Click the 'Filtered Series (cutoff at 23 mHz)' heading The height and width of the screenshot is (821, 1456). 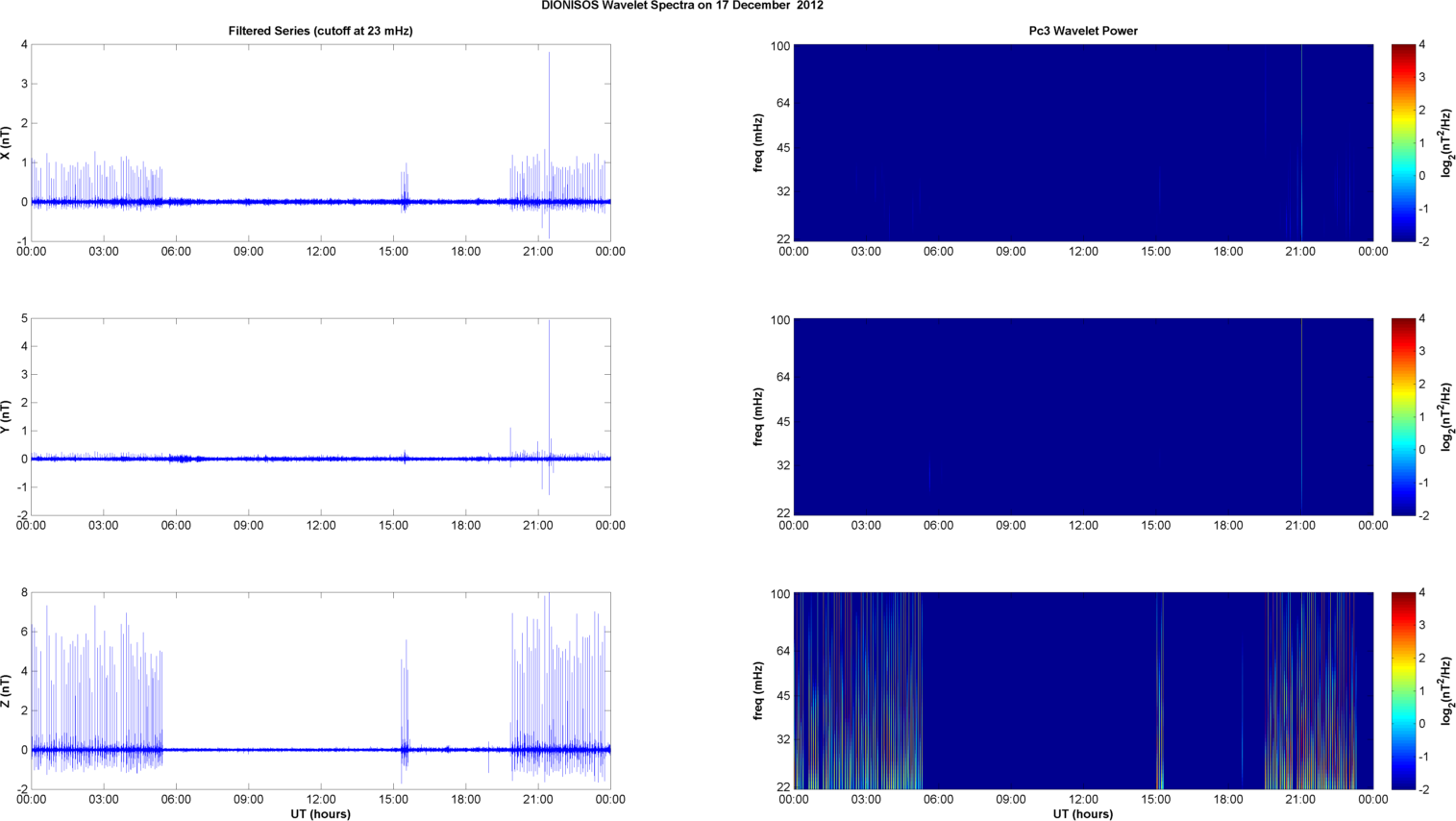320,31
